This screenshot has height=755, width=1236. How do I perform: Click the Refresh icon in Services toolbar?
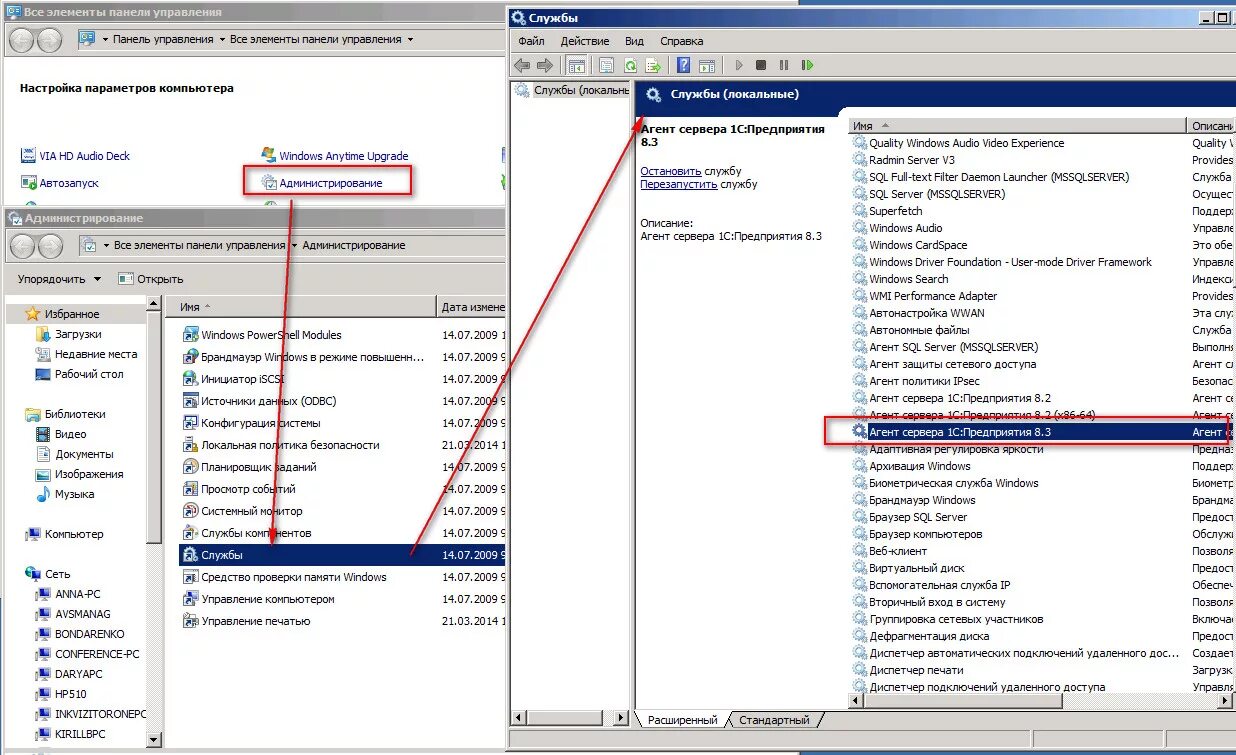pos(630,65)
